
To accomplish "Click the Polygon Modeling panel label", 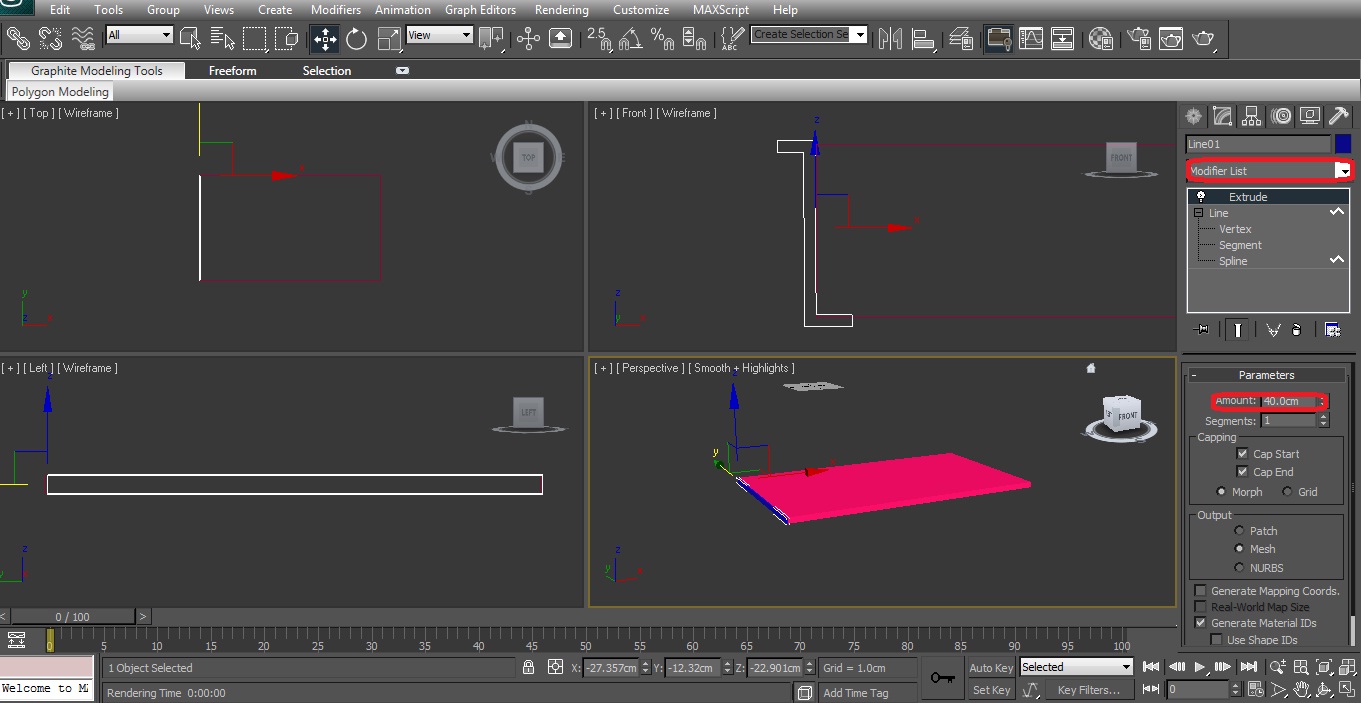I will click(x=60, y=92).
